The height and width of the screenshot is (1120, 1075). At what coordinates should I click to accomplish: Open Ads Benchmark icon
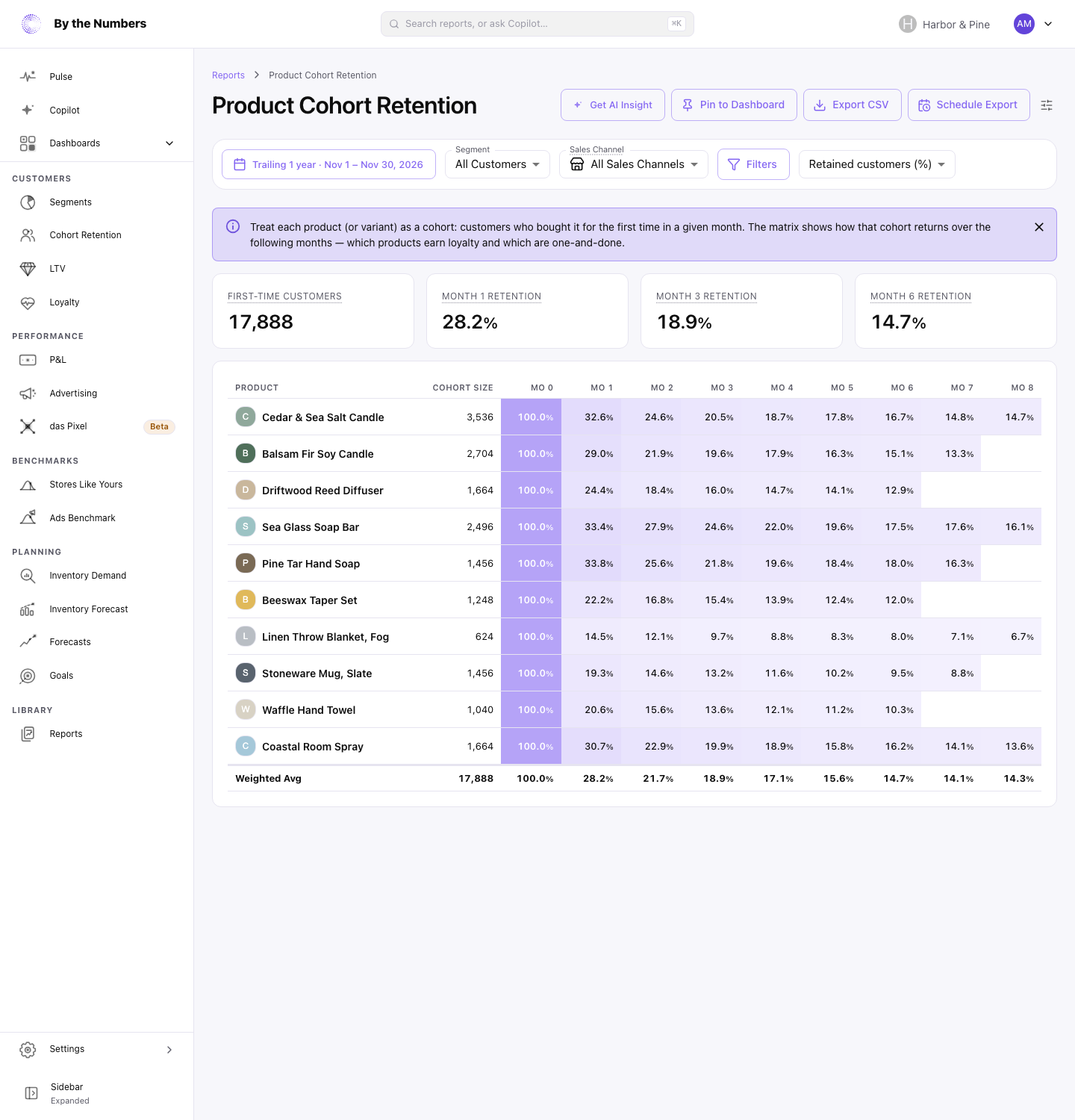[x=28, y=518]
